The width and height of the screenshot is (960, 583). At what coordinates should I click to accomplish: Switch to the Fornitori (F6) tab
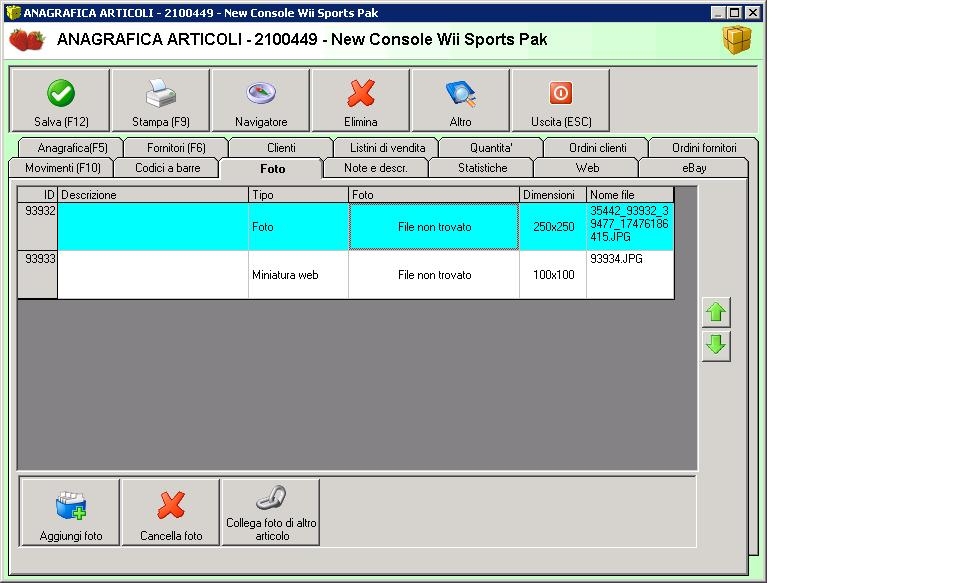tap(176, 148)
